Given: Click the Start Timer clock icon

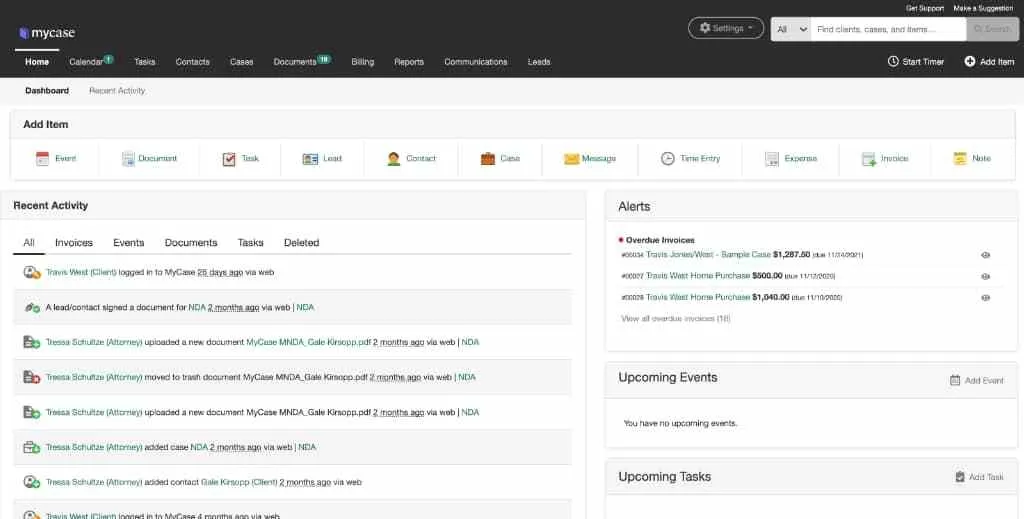Looking at the screenshot, I should click(893, 61).
